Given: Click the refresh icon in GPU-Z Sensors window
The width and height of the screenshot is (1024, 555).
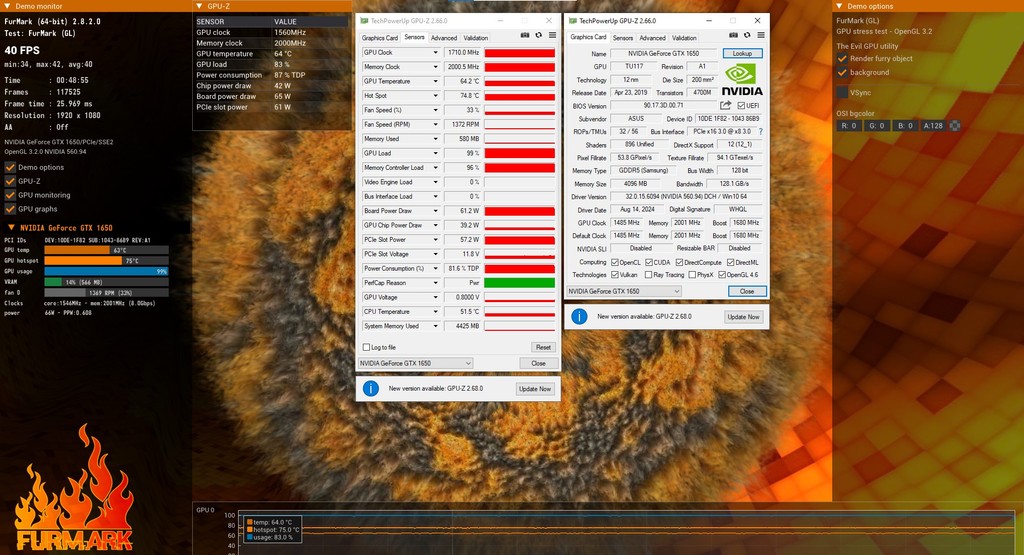Looking at the screenshot, I should [539, 35].
